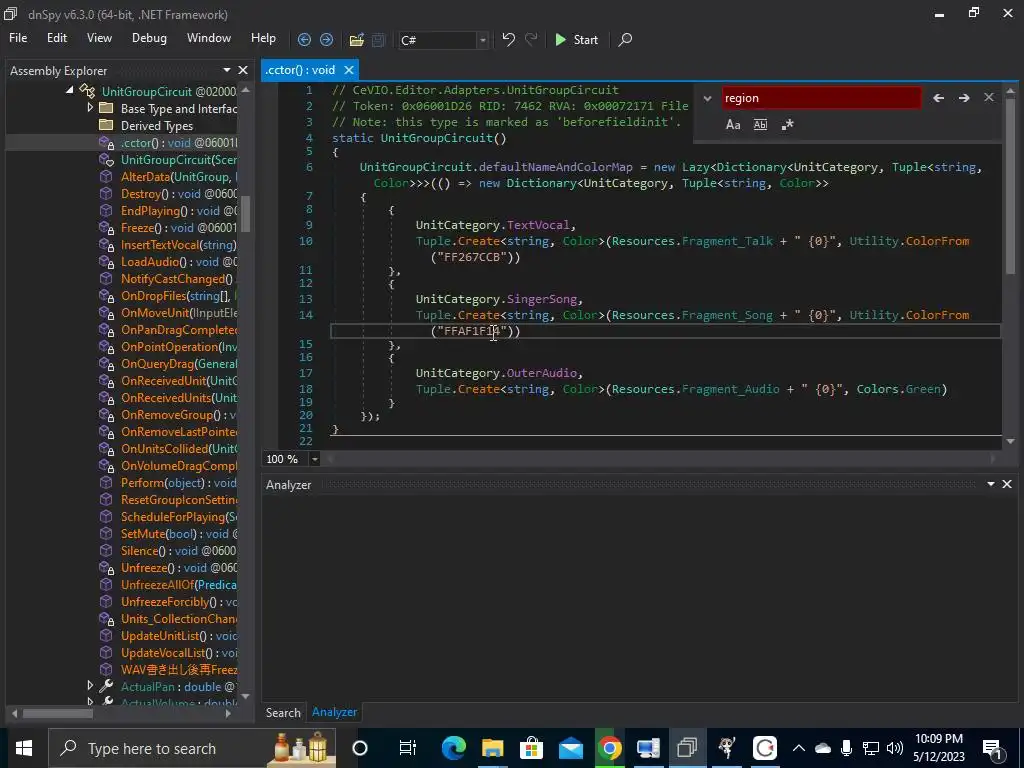
Task: Open the decompiler language C# dropdown
Action: click(x=483, y=40)
